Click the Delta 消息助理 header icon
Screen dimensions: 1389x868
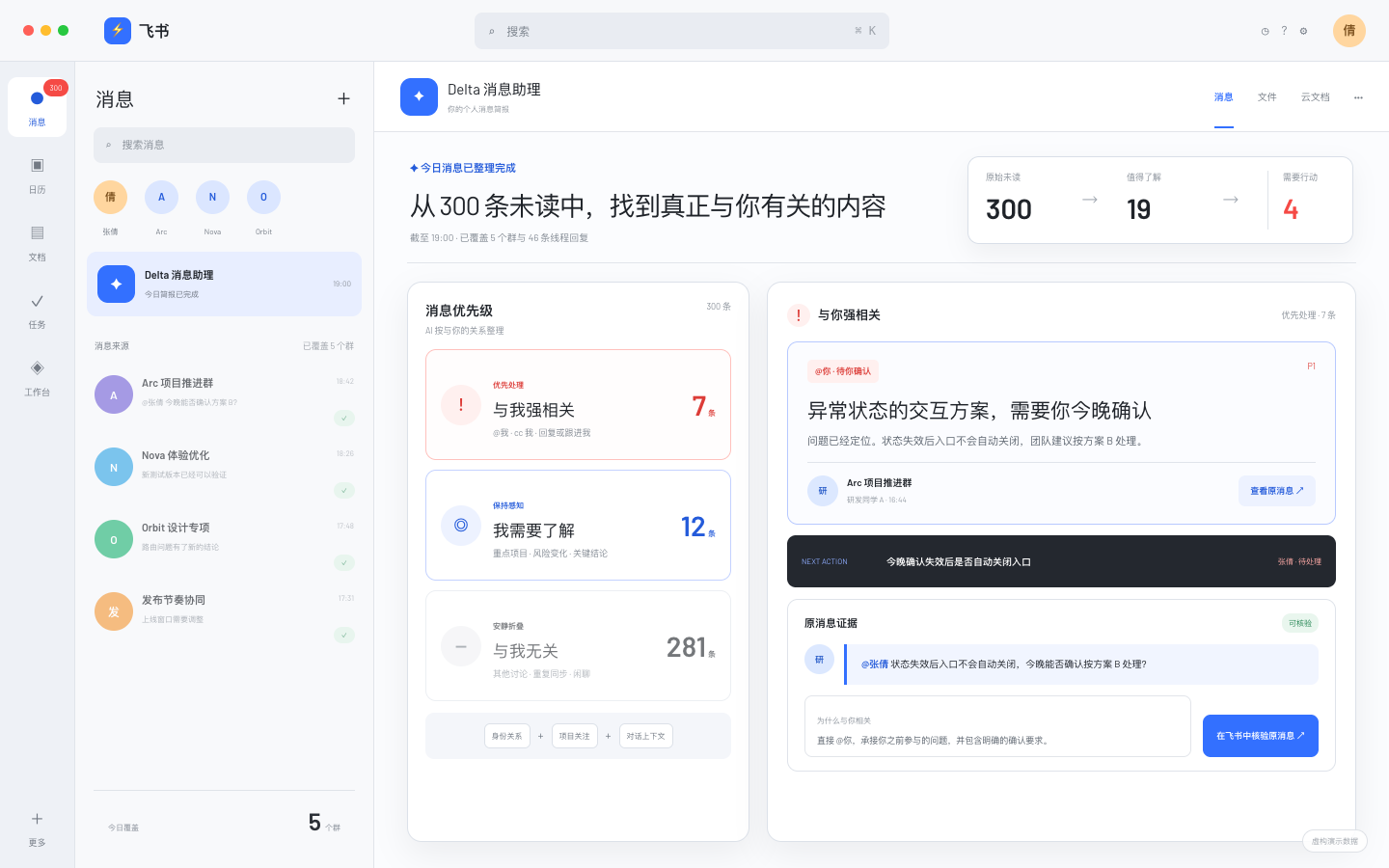pyautogui.click(x=419, y=96)
